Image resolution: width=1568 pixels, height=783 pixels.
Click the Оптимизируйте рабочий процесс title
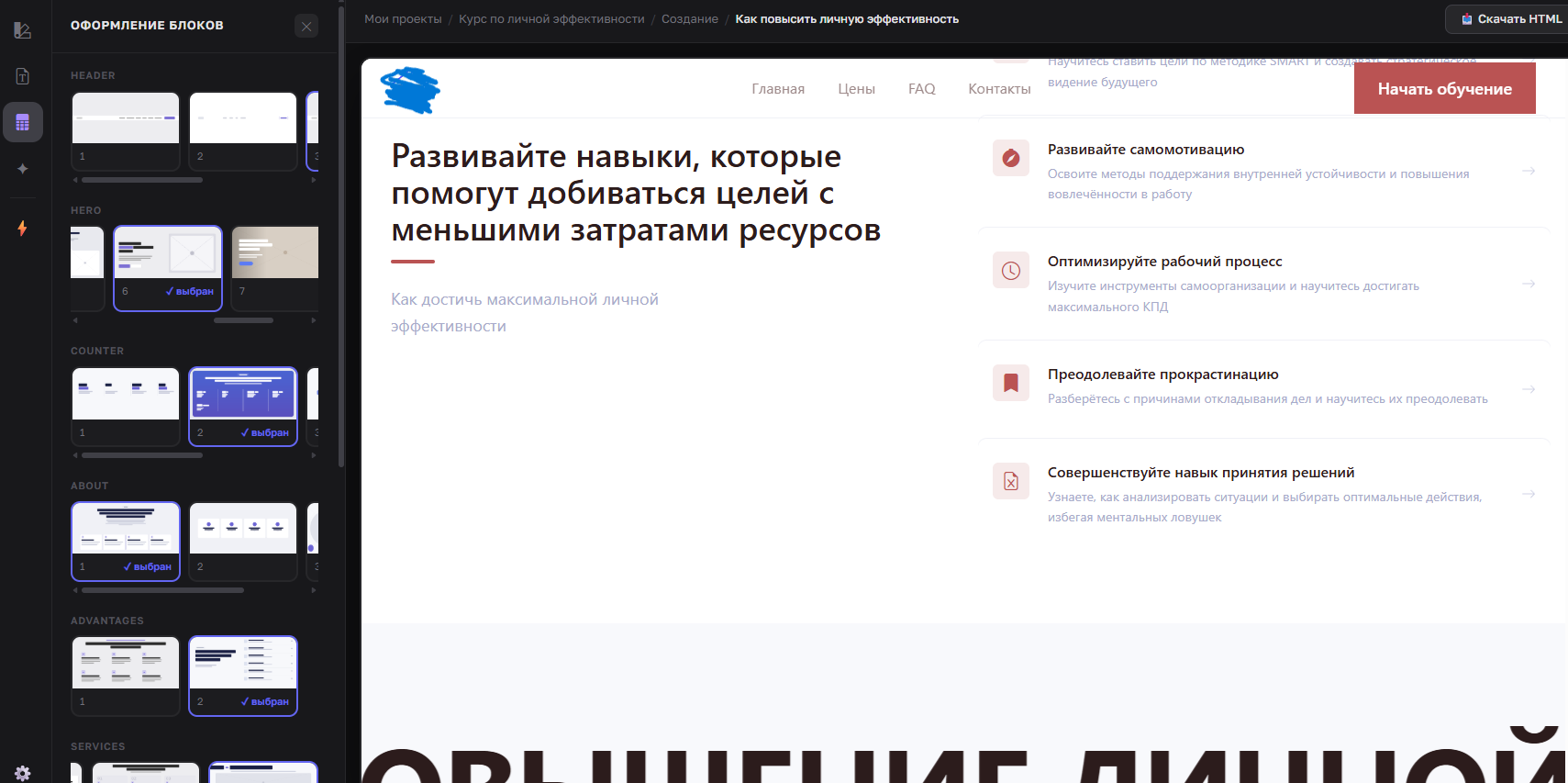pyautogui.click(x=1165, y=262)
